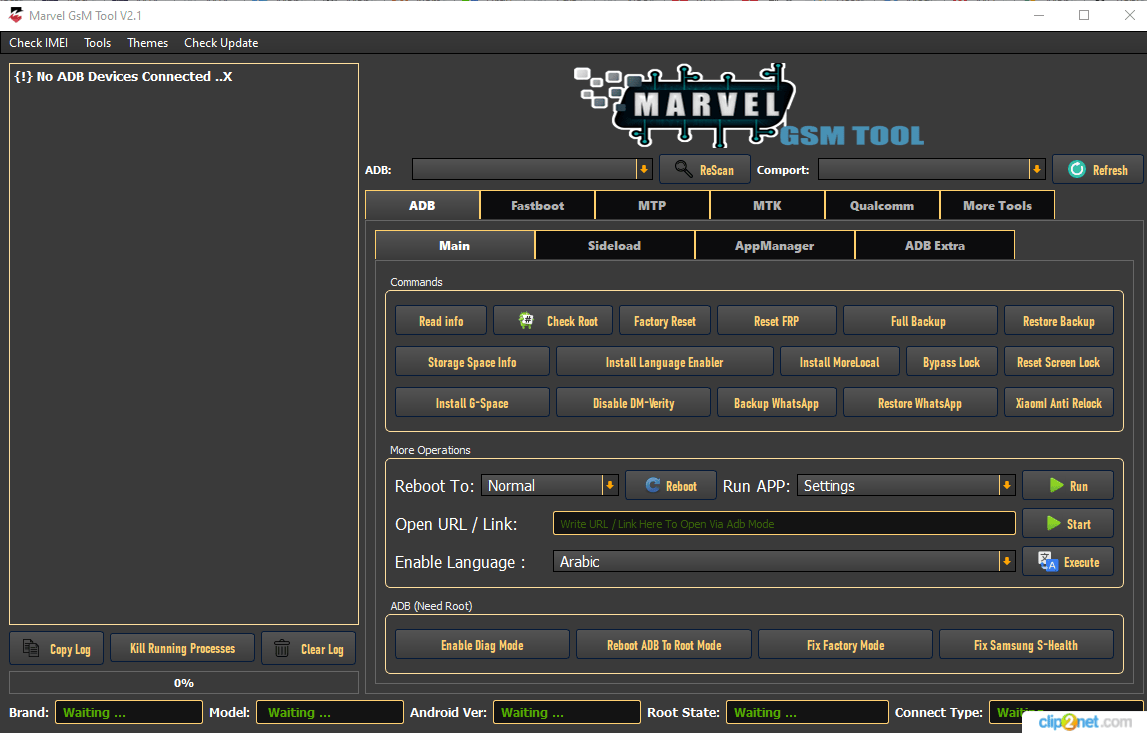Click the play icon on the Start button

(1054, 523)
